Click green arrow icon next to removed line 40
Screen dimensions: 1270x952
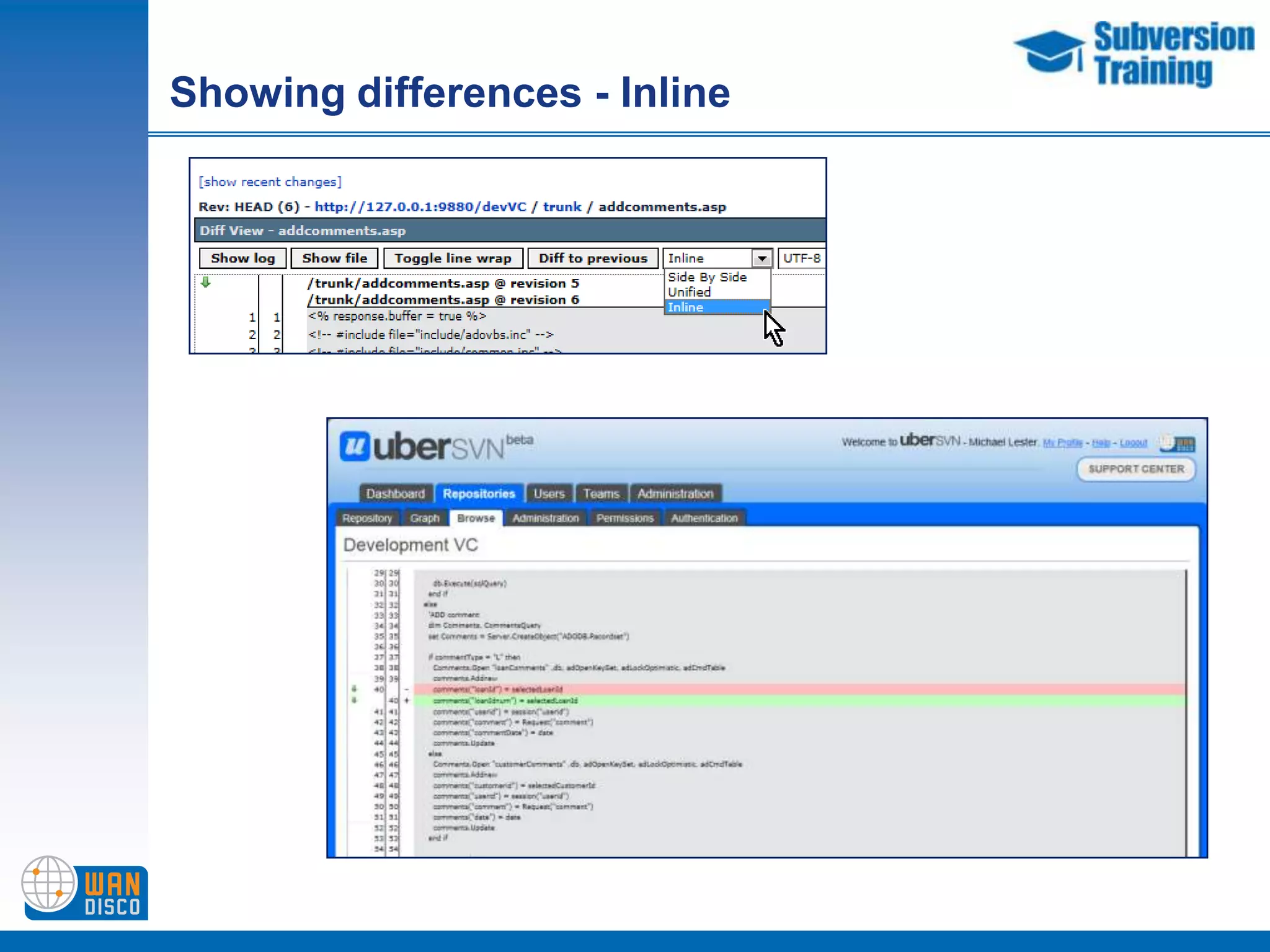(355, 689)
